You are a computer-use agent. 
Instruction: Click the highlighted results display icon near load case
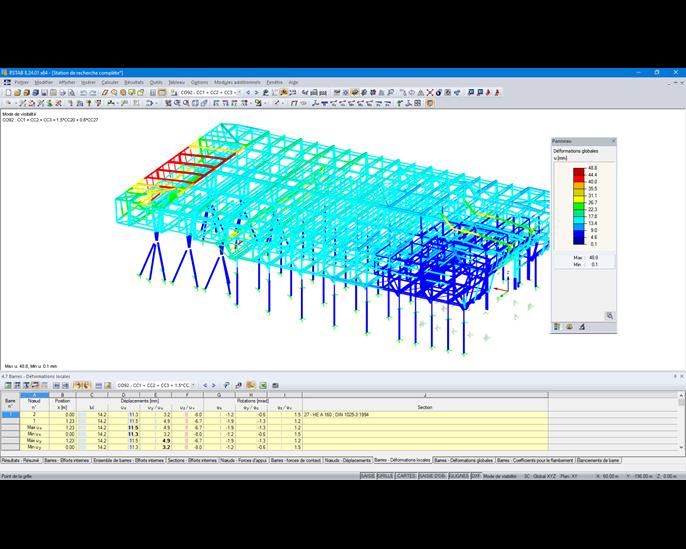tap(284, 92)
